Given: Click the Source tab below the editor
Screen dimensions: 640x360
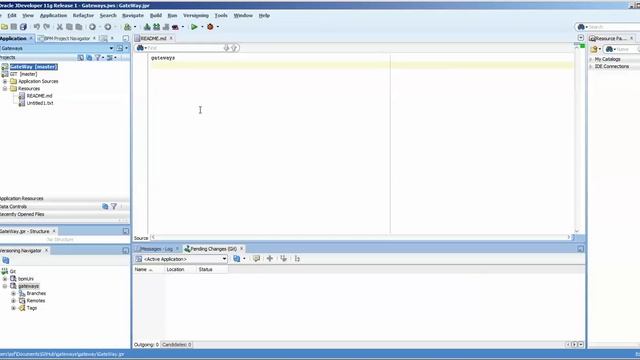Looking at the screenshot, I should (x=141, y=238).
